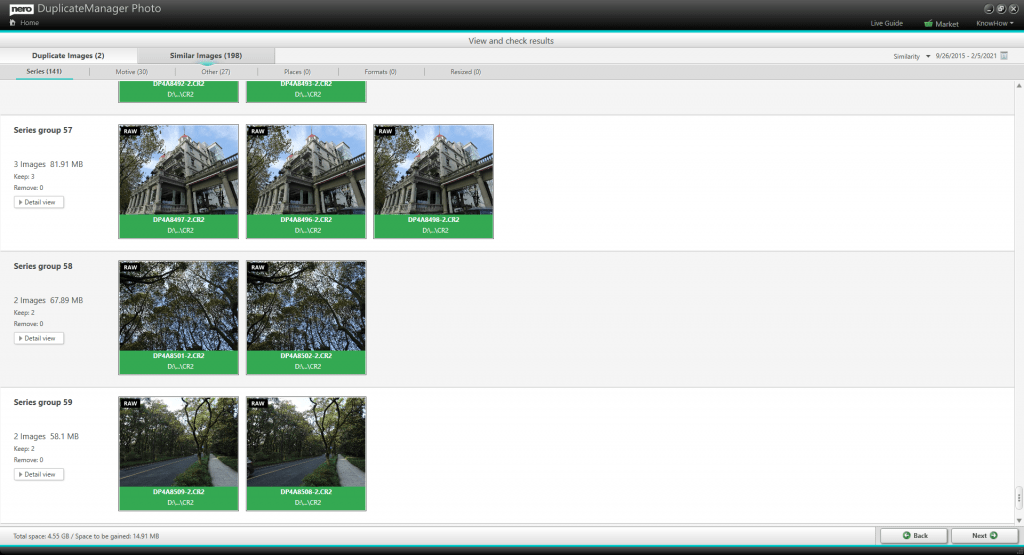This screenshot has width=1024, height=555.
Task: Toggle keep status of DP4A8502-2.CR2
Action: click(306, 361)
